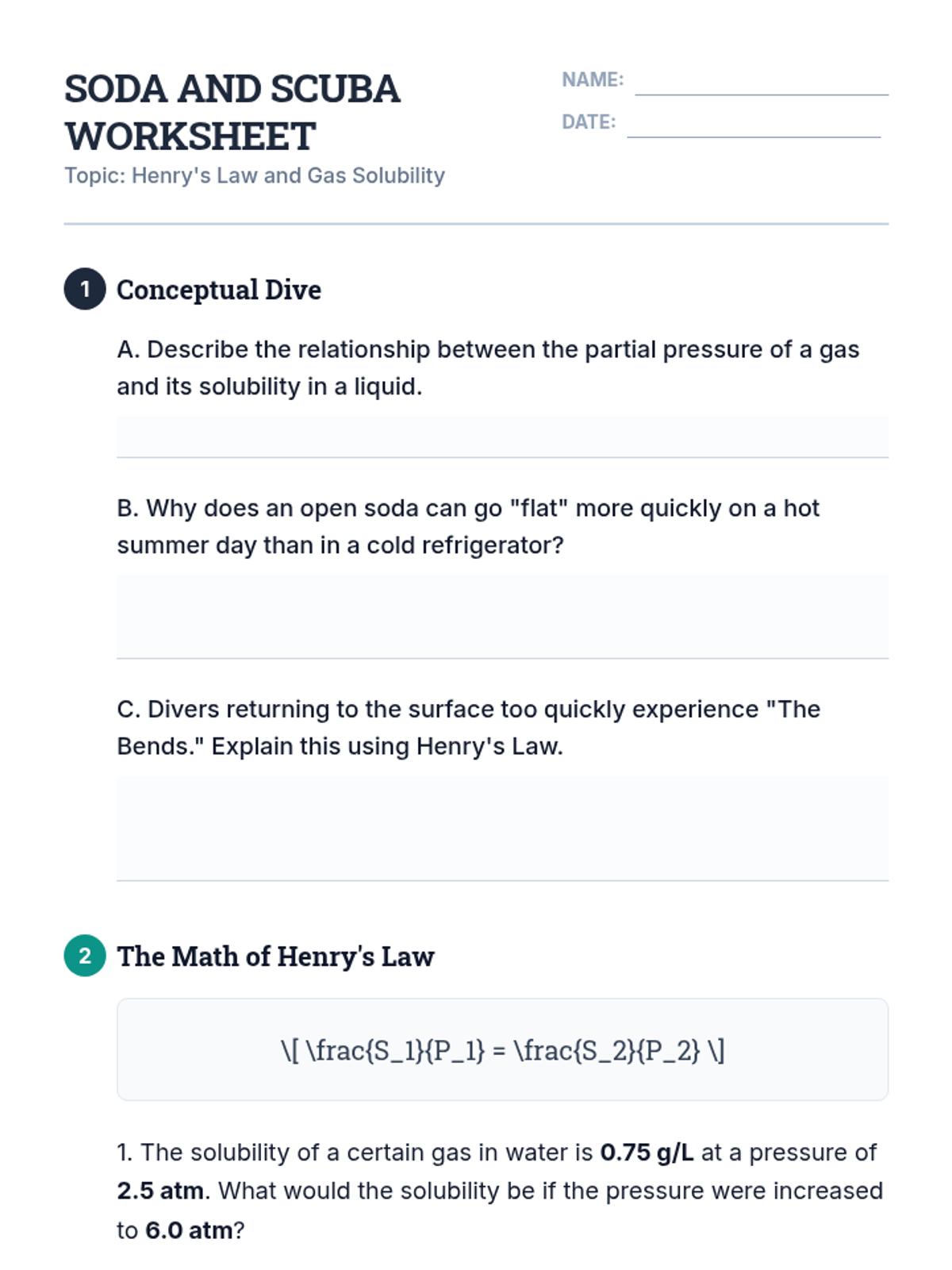Click the DATE: label

coord(589,122)
